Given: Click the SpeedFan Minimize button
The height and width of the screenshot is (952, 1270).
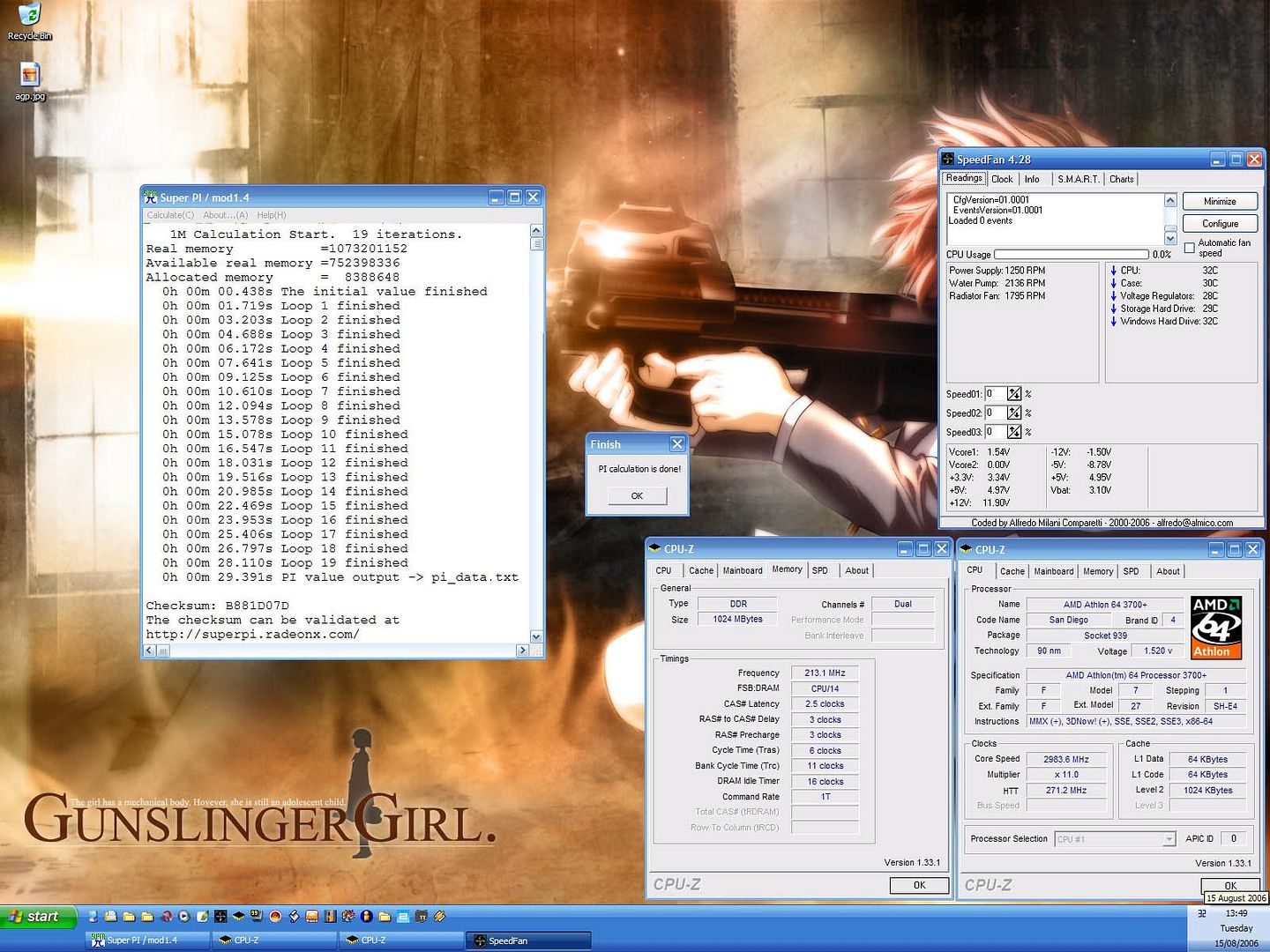Looking at the screenshot, I should [1220, 202].
